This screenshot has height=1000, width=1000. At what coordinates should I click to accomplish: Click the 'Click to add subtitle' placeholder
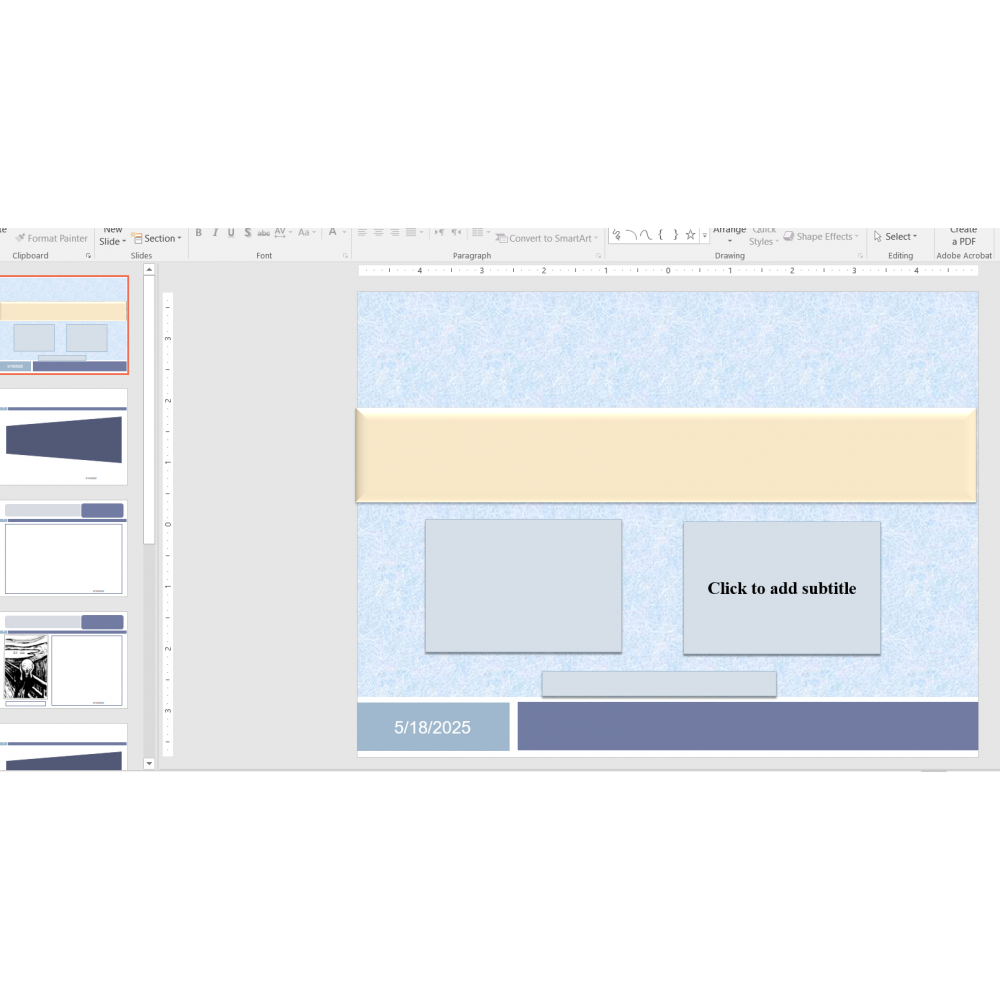[x=781, y=588]
